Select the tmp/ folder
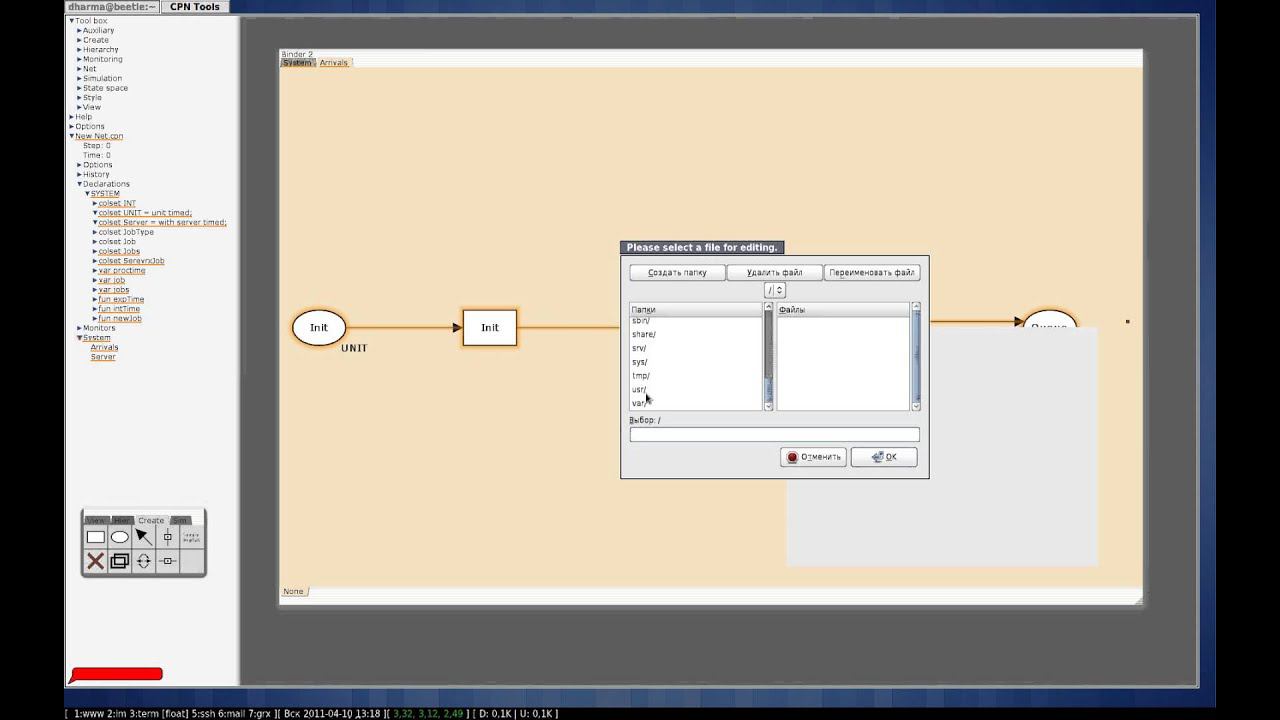 pyautogui.click(x=641, y=376)
